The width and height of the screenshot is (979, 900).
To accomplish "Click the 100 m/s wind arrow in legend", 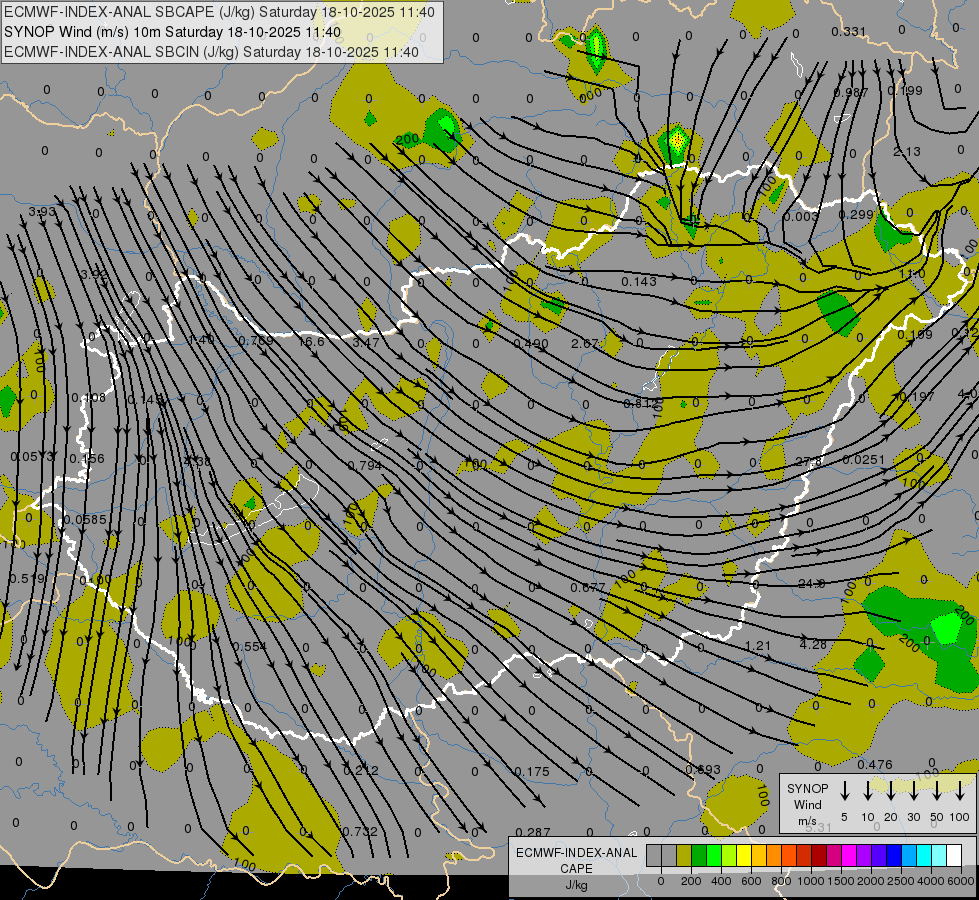I will 960,791.
